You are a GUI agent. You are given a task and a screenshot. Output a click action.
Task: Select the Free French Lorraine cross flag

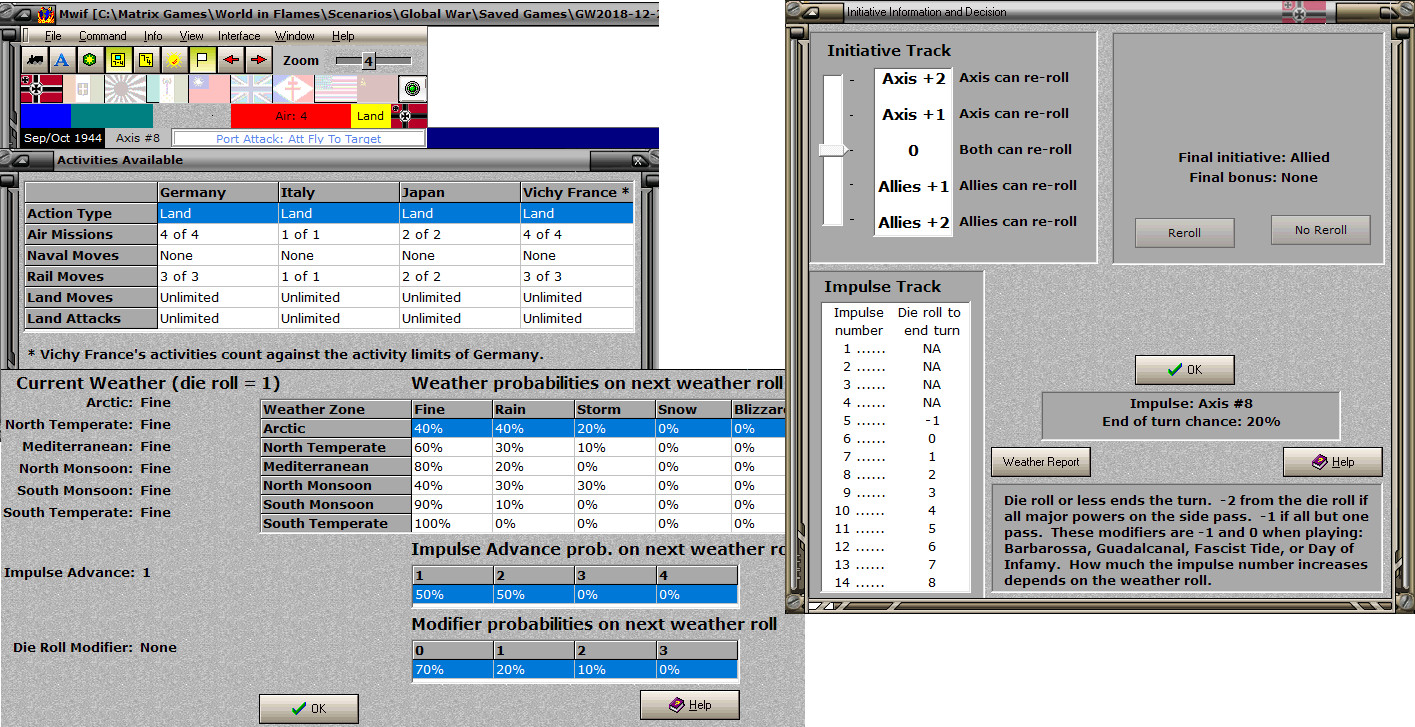coord(294,89)
